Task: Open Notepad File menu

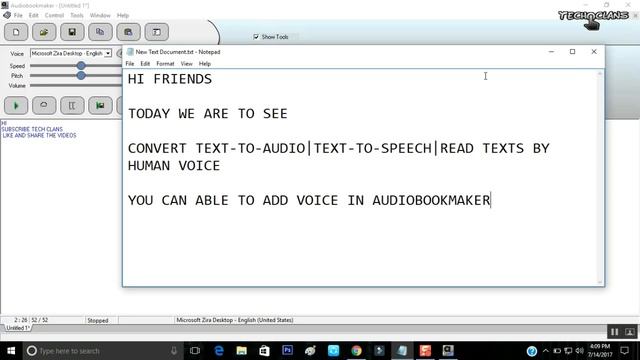Action: [130, 64]
